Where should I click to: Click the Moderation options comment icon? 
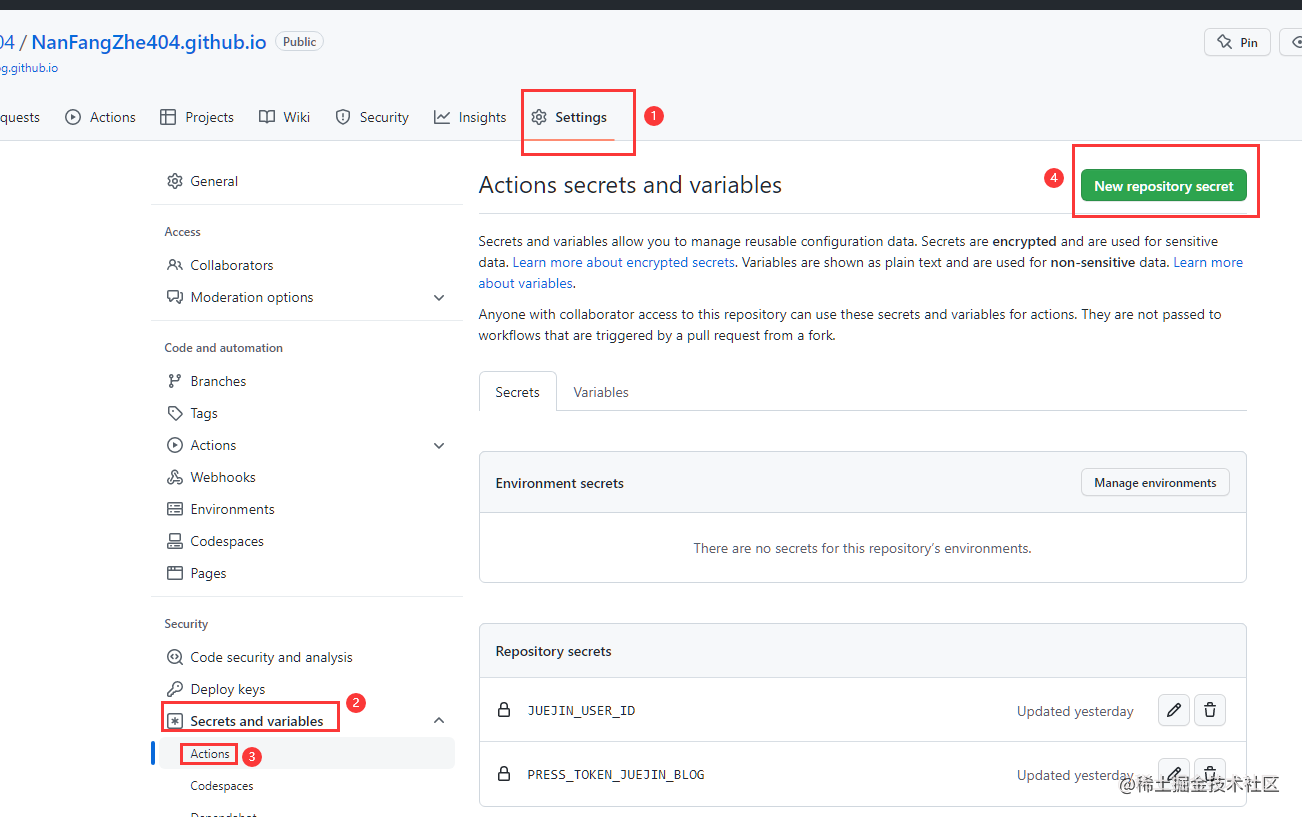point(175,297)
